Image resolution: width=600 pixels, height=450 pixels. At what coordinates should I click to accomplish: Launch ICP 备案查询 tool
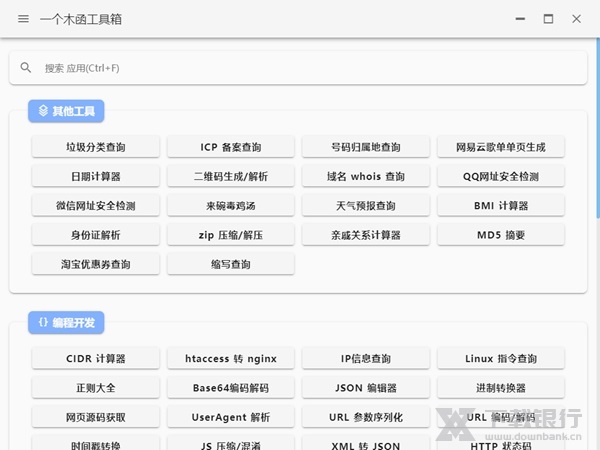[230, 147]
